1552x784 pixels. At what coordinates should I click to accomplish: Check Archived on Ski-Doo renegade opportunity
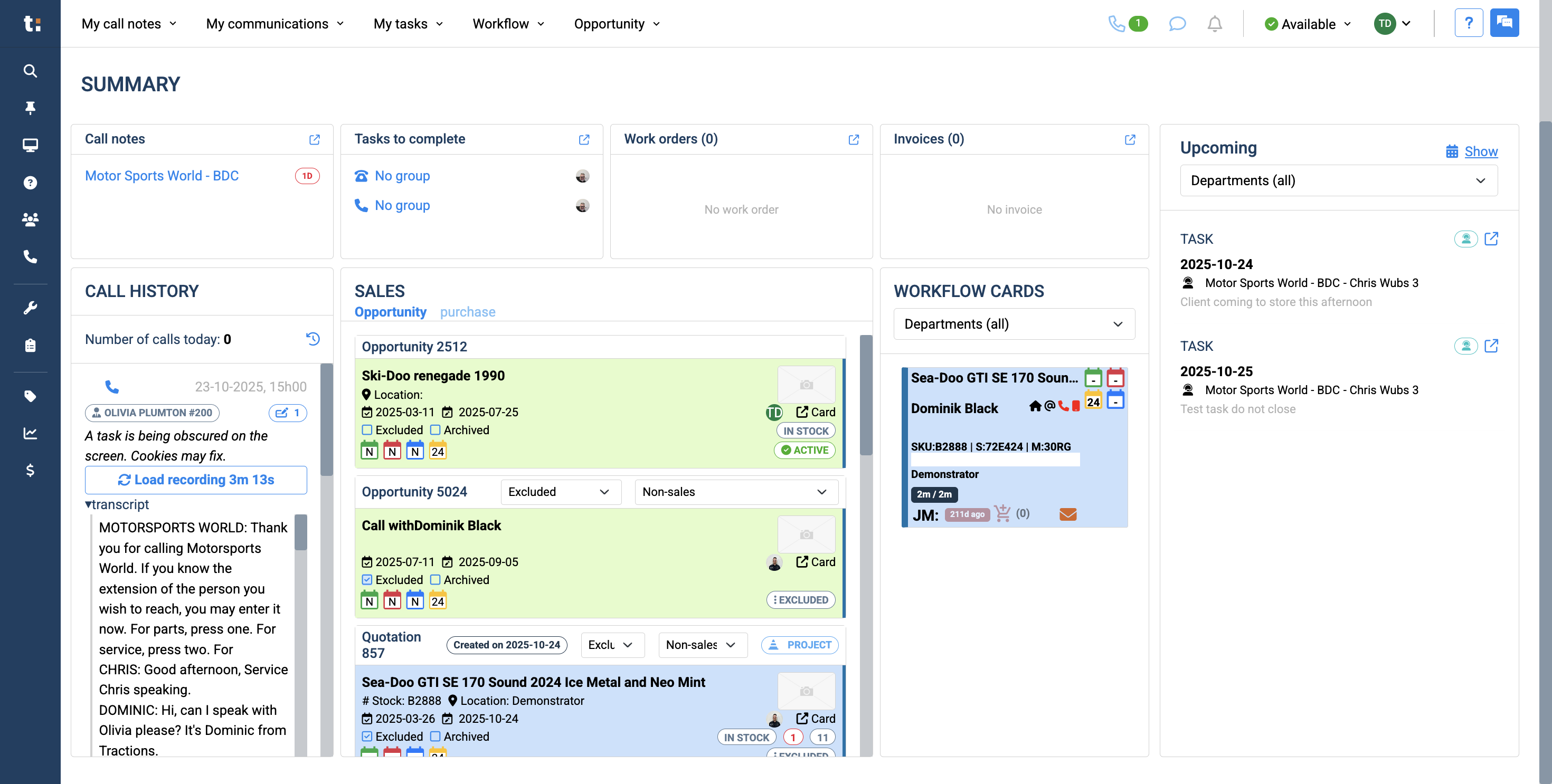[436, 430]
